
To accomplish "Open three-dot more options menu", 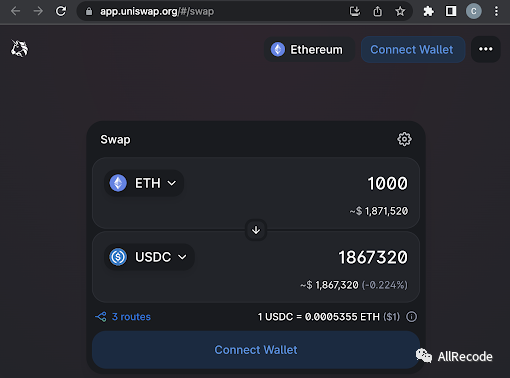I will click(486, 49).
